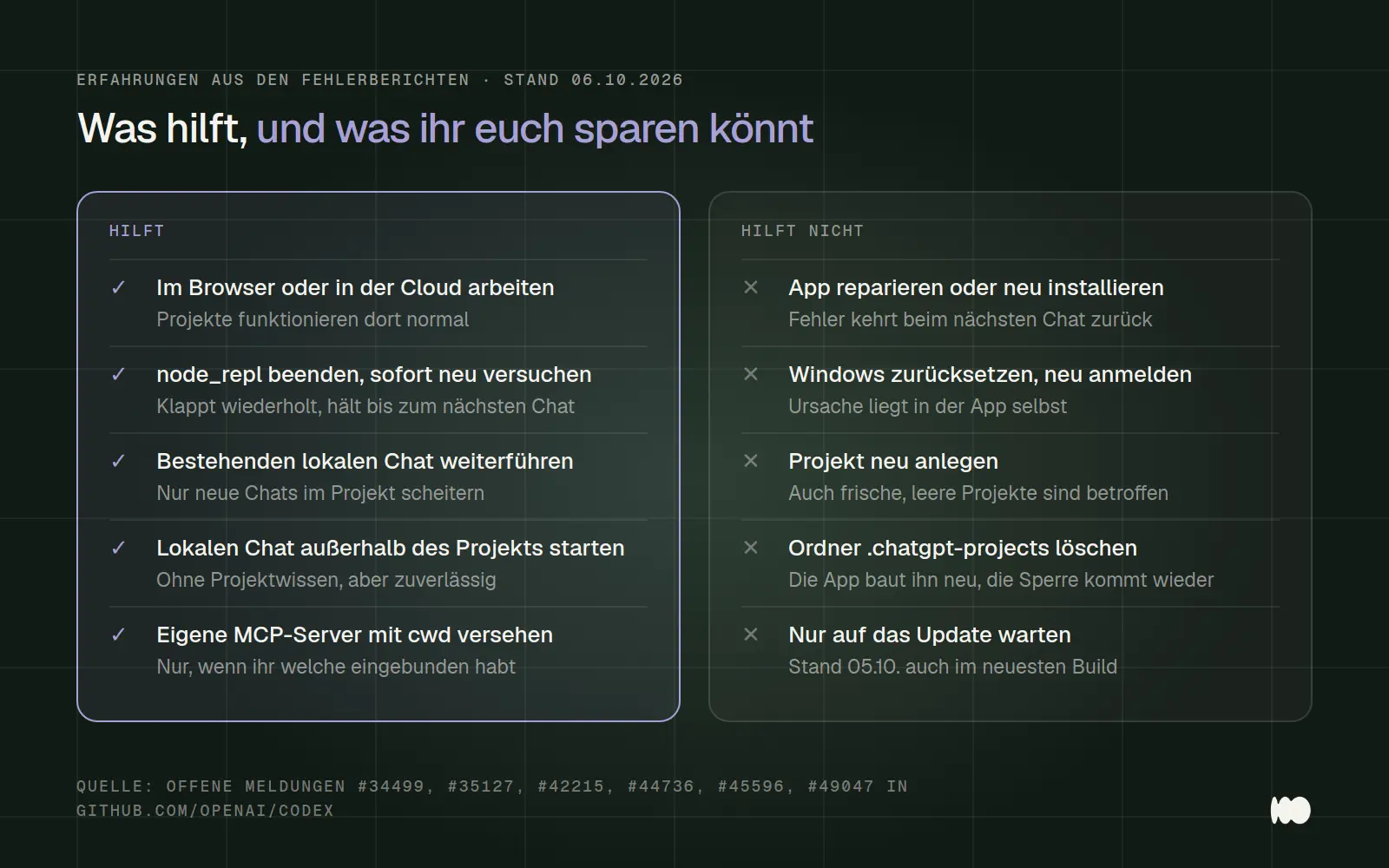Click 'Fehler kehrt beim nächsten Chat zurück'
Screen dimensions: 1389x868
point(970,319)
